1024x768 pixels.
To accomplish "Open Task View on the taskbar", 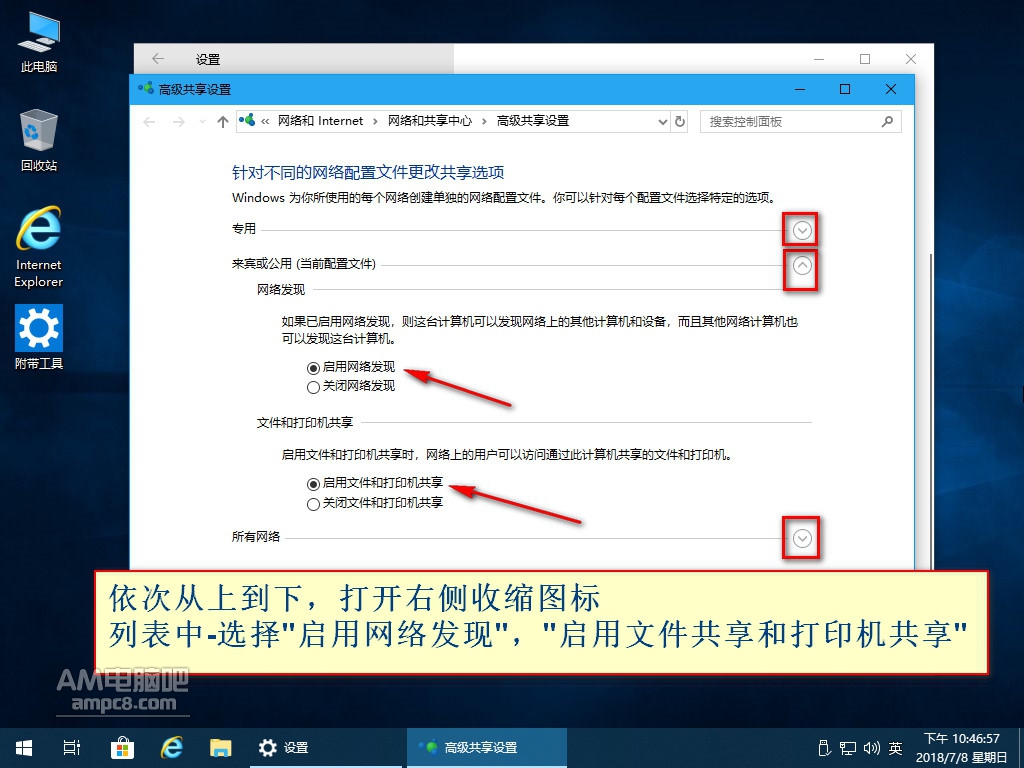I will click(x=71, y=748).
